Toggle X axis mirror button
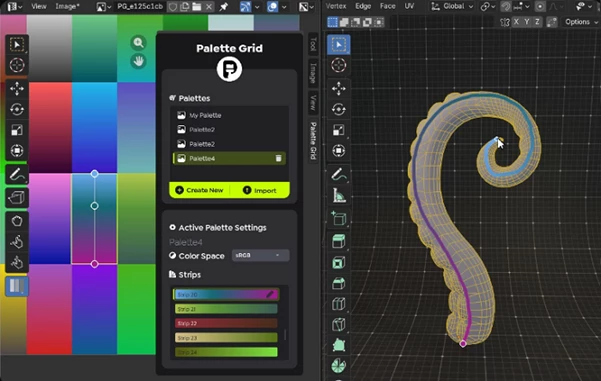601x381 pixels. click(516, 22)
